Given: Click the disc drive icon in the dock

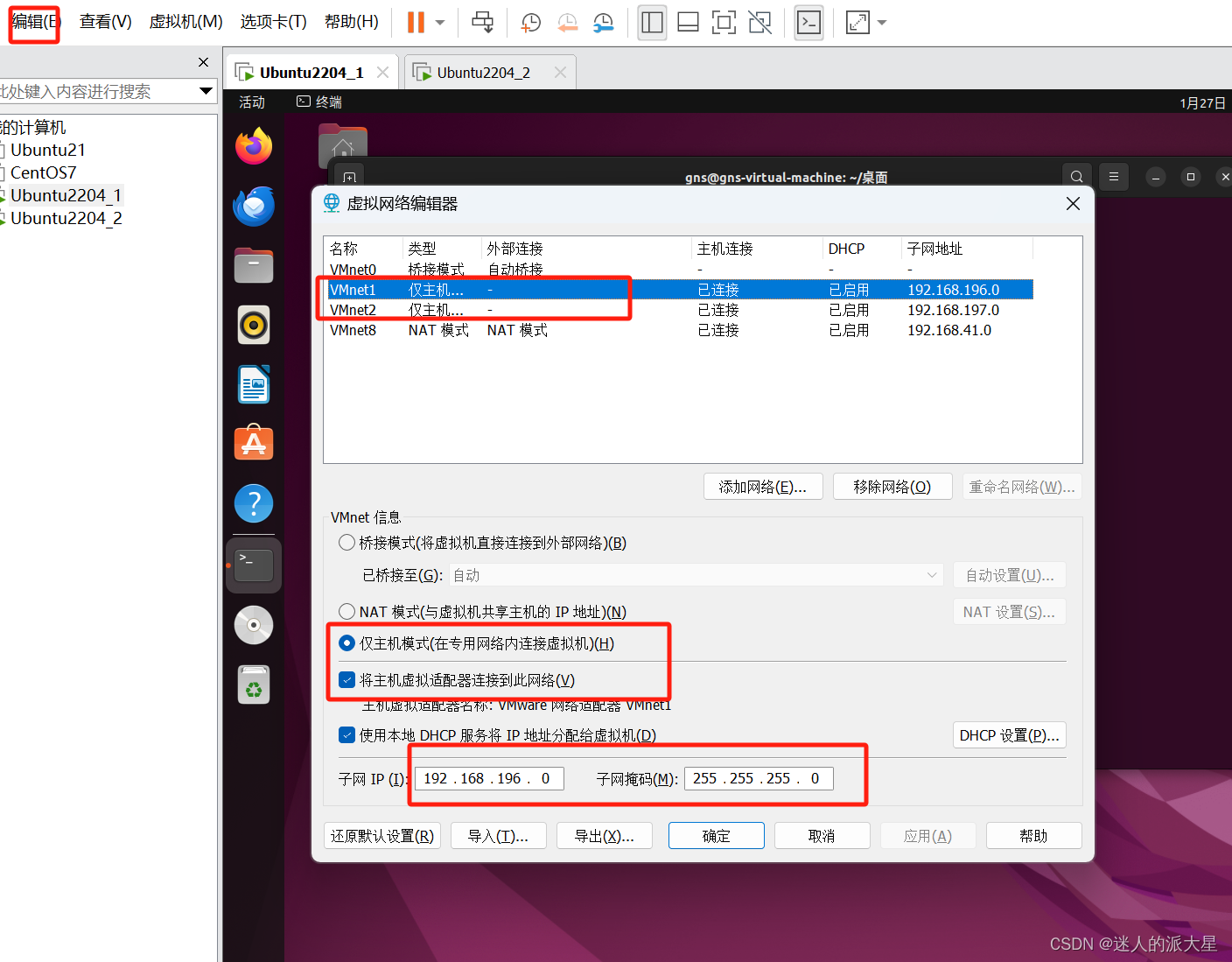Looking at the screenshot, I should pos(254,625).
